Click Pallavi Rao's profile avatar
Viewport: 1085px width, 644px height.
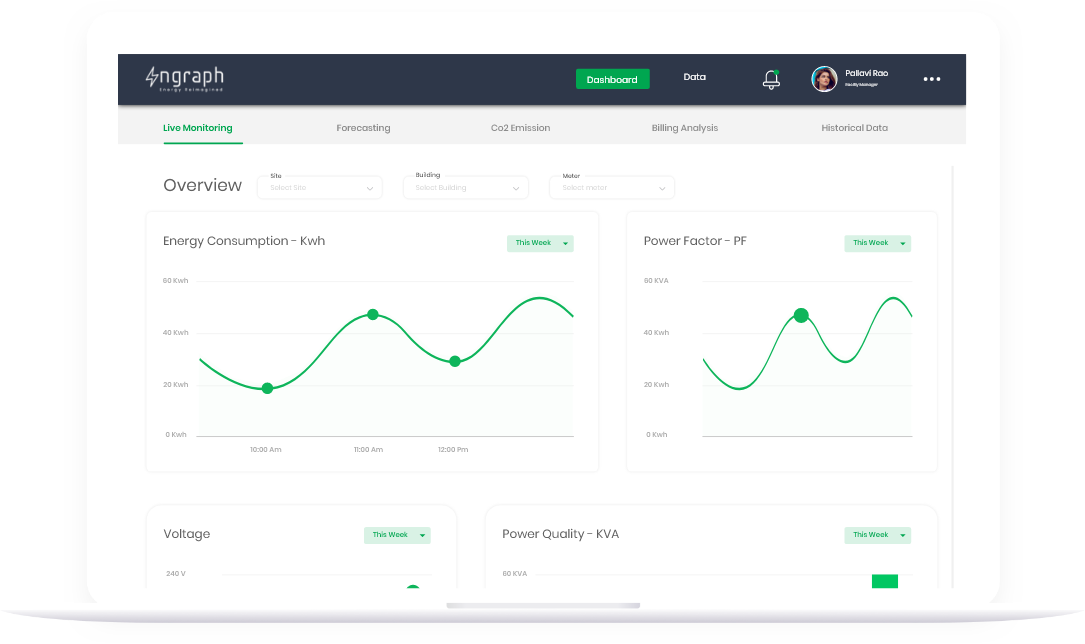(x=824, y=79)
